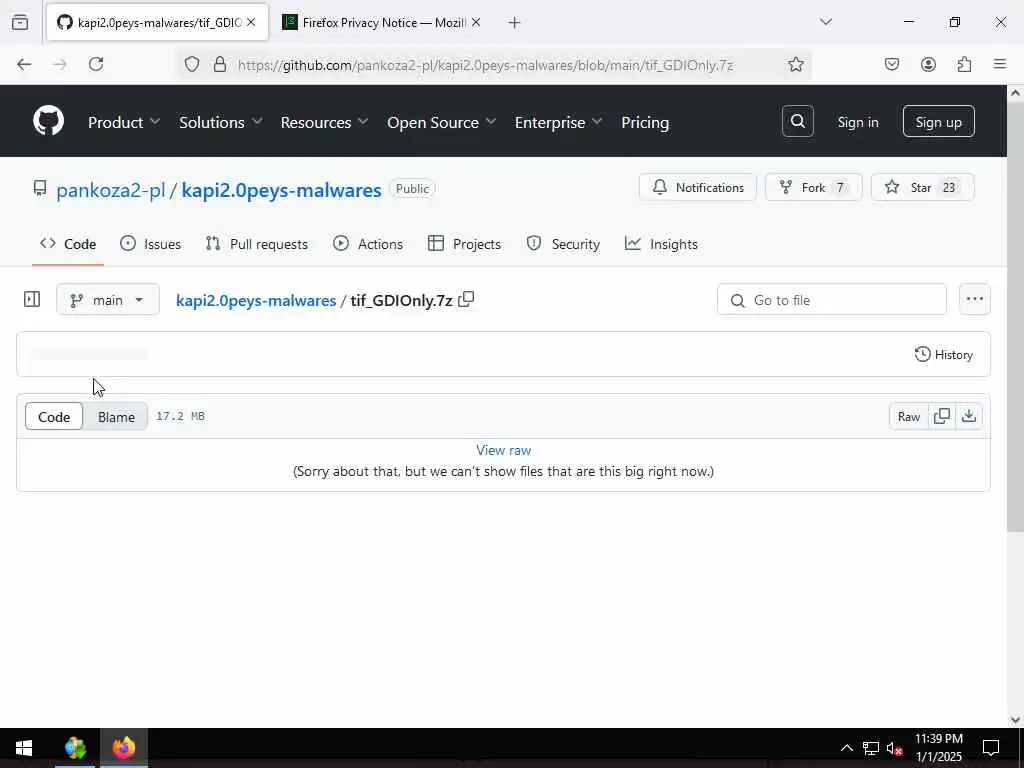1024x768 pixels.
Task: Copy raw file contents icon
Action: point(942,416)
